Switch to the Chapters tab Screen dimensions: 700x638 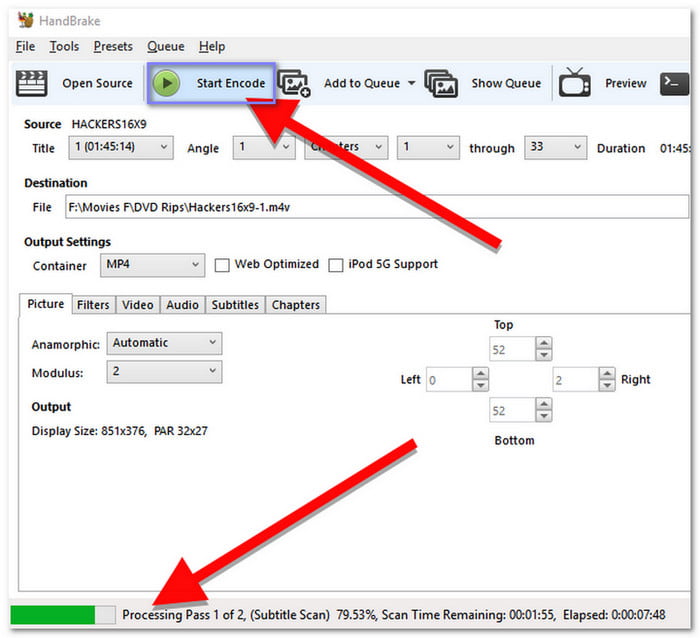tap(296, 305)
